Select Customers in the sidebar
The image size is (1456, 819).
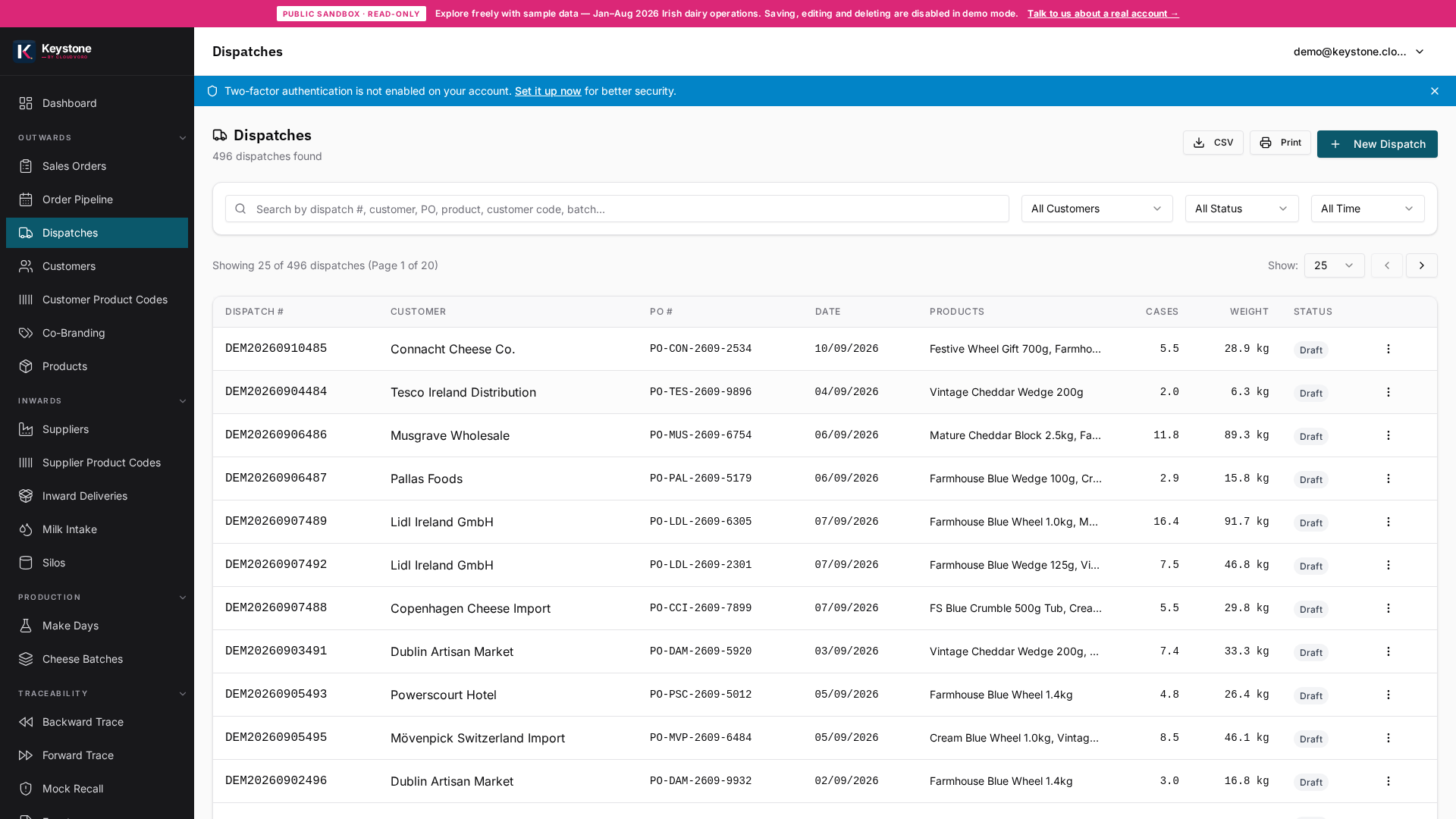[x=97, y=266]
